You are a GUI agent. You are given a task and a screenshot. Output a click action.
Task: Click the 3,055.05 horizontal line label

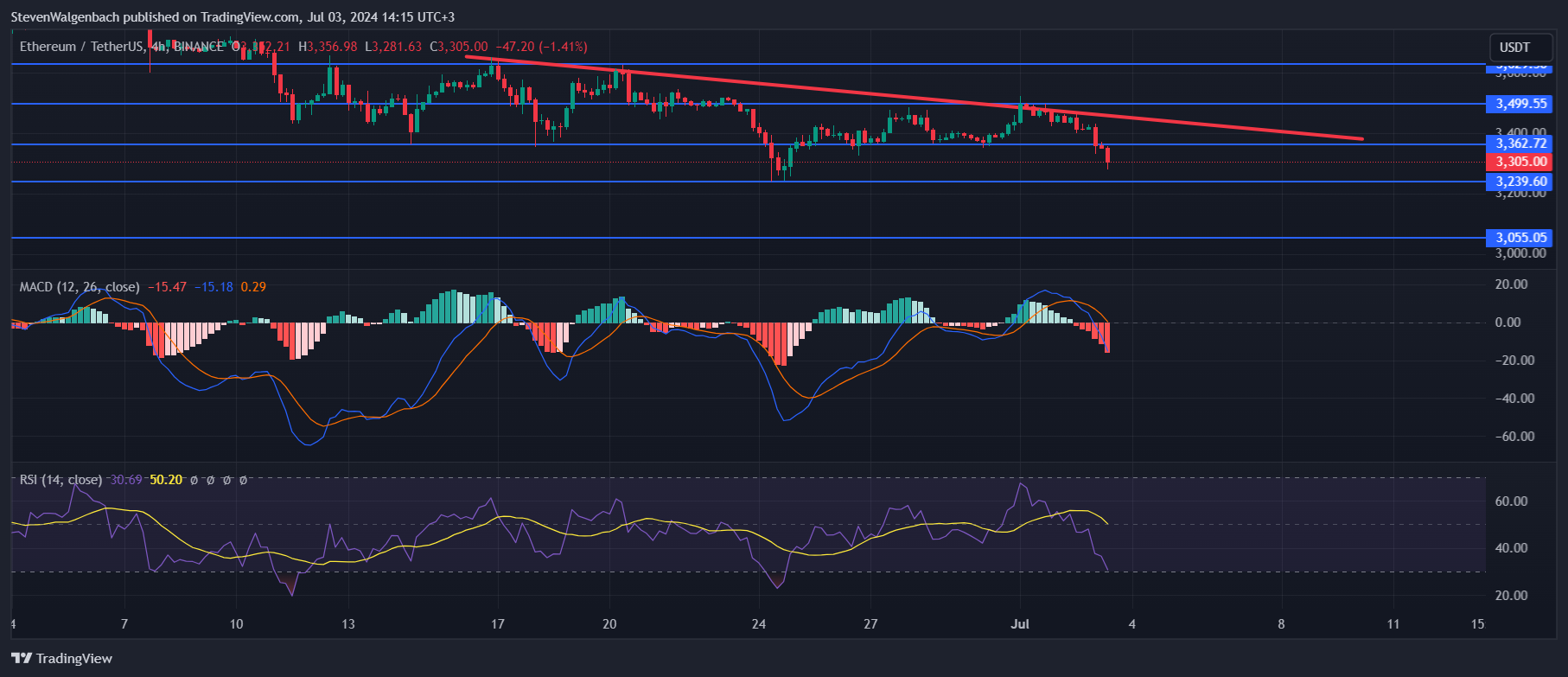(x=1520, y=238)
